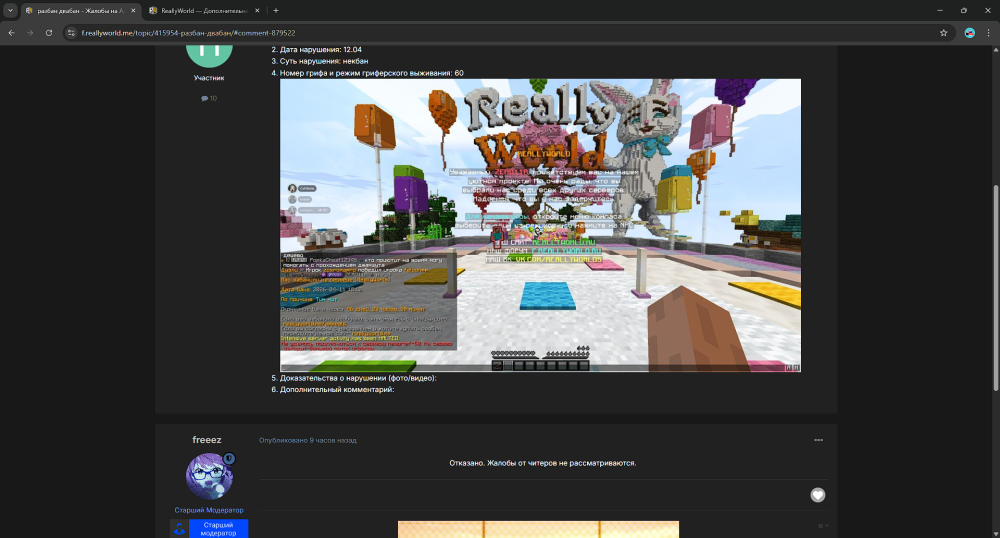Screen dimensions: 1000x538
Task: Select the active разбан двабан tab
Action: (x=78, y=10)
